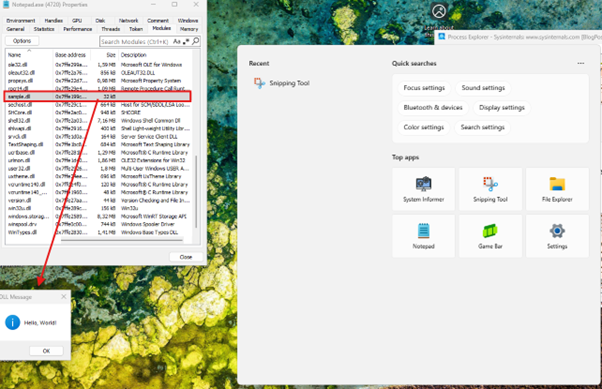Viewport: 602px width, 389px height.
Task: Select the TextShaping.dll module row
Action: 99,144
